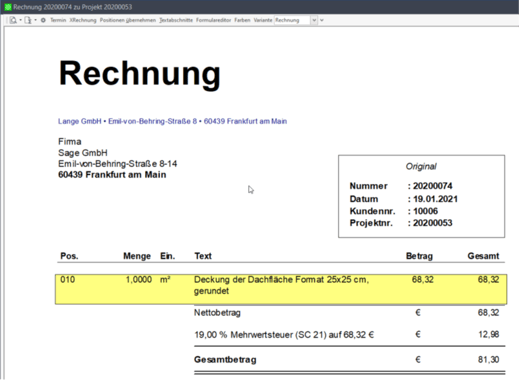
Task: Open the toolbar overflow chevron
Action: point(322,20)
